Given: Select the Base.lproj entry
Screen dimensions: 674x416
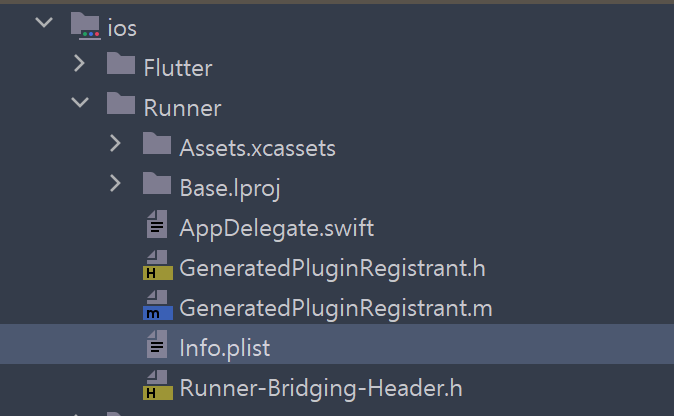Looking at the screenshot, I should point(230,189).
